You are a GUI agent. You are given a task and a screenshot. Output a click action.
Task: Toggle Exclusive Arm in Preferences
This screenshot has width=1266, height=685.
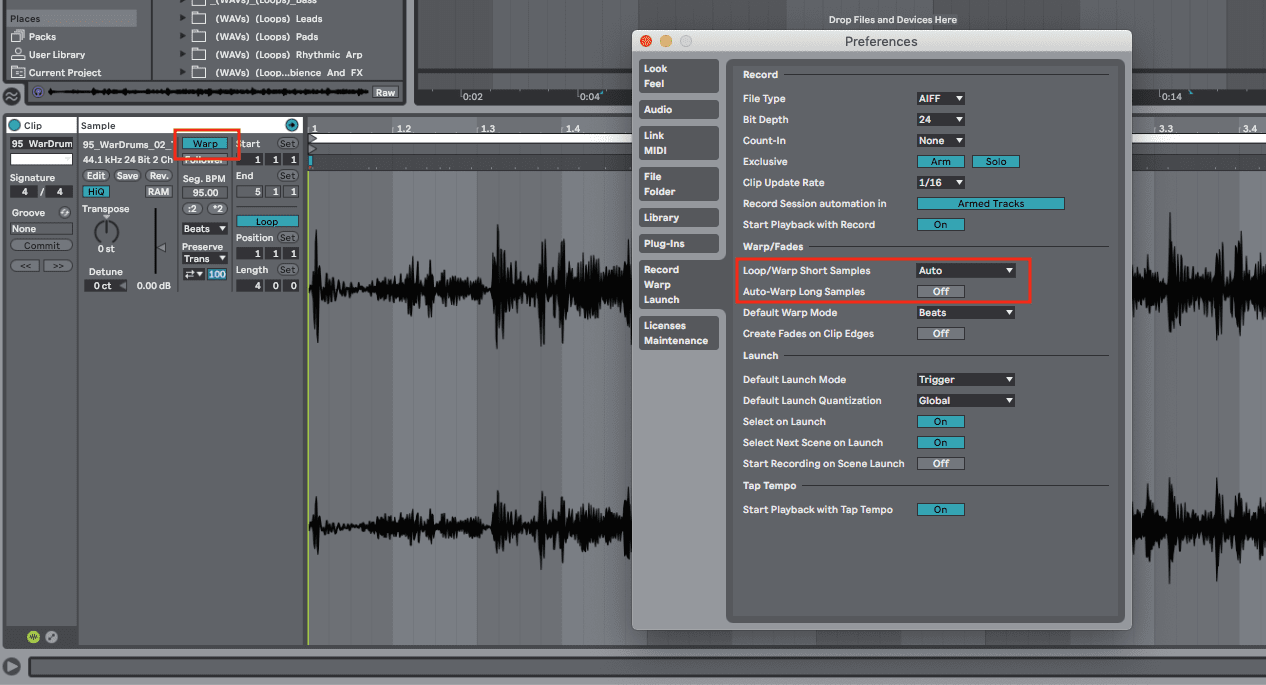pyautogui.click(x=941, y=162)
